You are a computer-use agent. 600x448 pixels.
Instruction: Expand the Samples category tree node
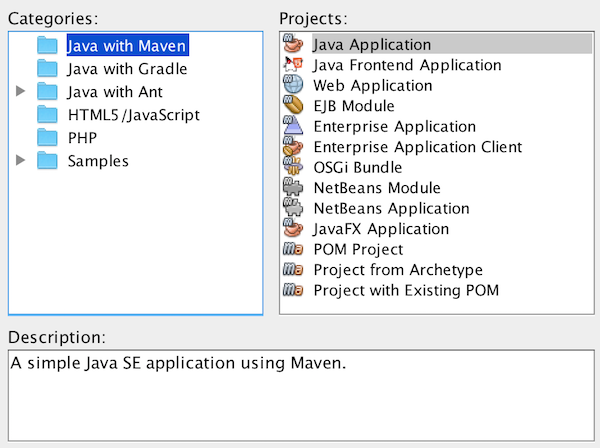click(21, 161)
